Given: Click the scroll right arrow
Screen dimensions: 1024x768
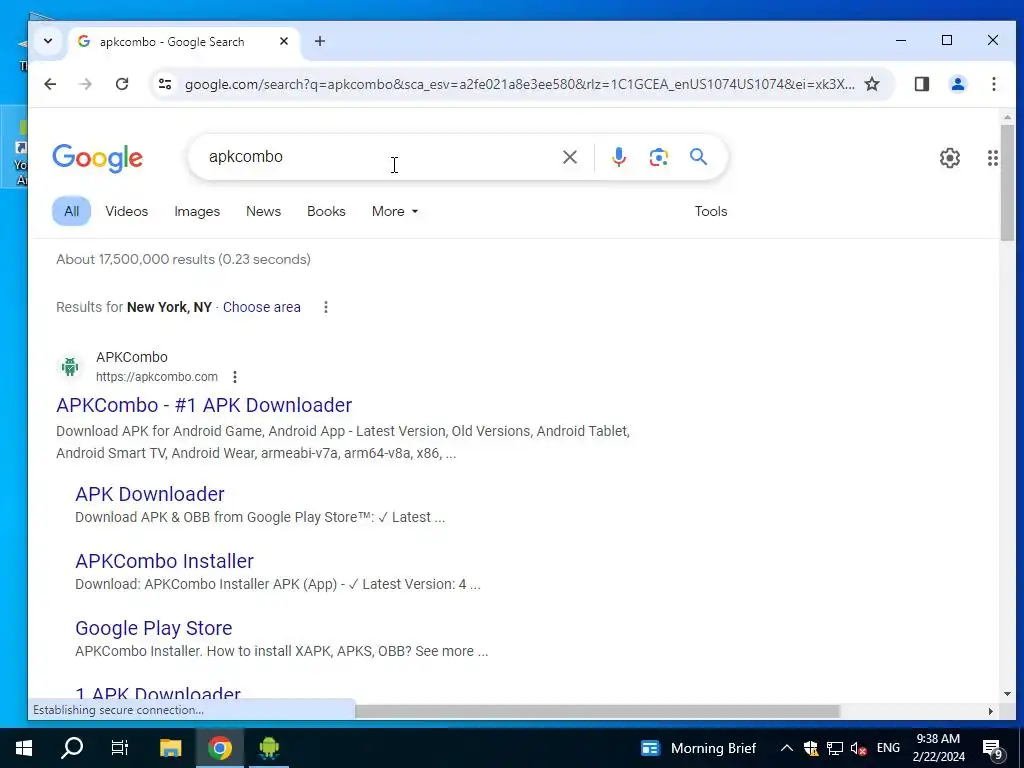Looking at the screenshot, I should point(991,711).
